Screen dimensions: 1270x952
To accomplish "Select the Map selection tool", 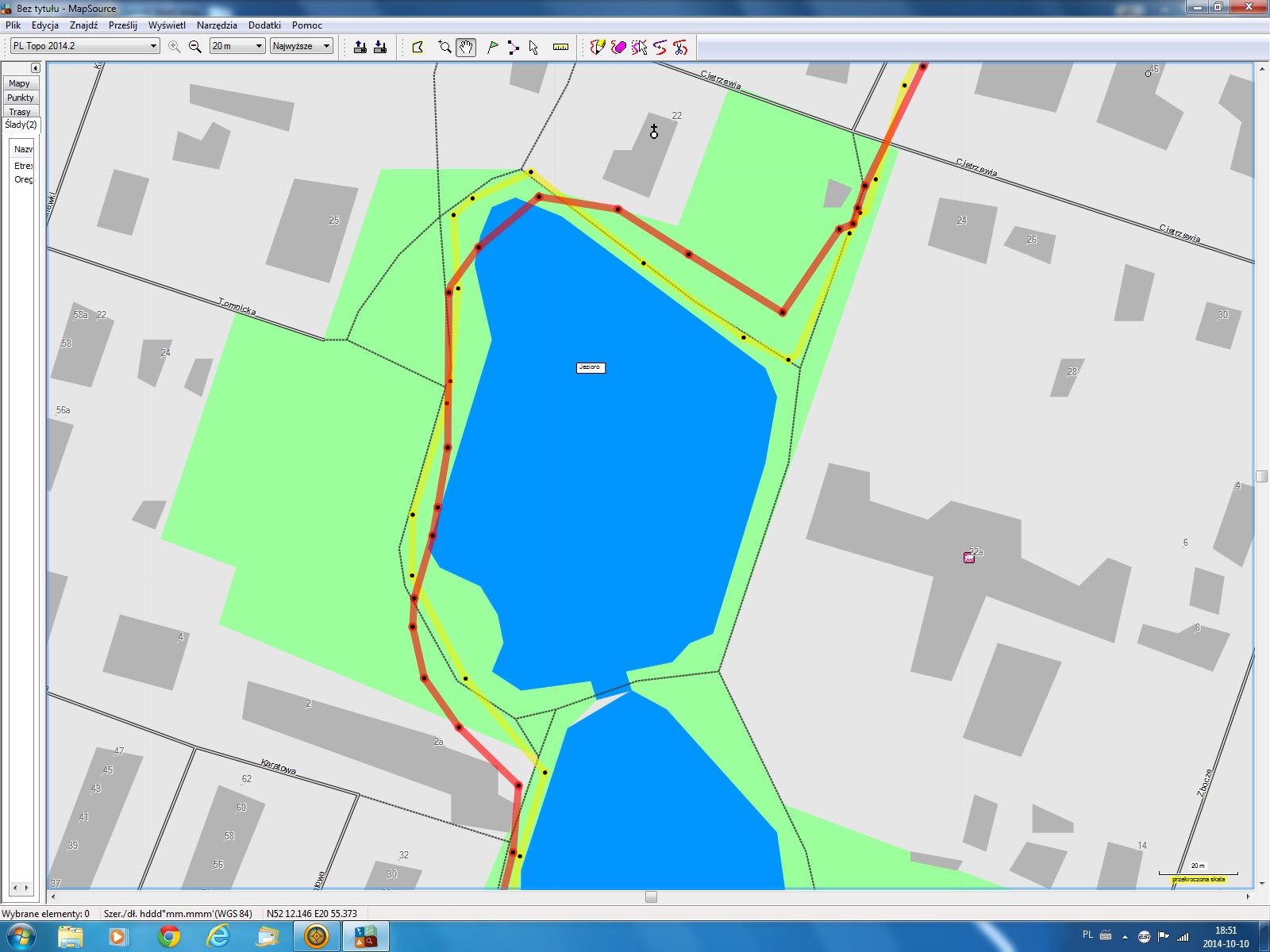I will coord(418,47).
